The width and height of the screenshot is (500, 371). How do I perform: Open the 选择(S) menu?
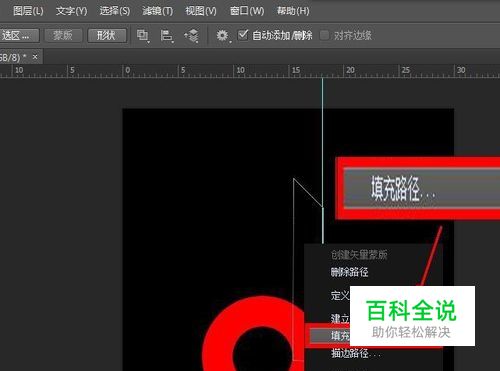pyautogui.click(x=115, y=11)
